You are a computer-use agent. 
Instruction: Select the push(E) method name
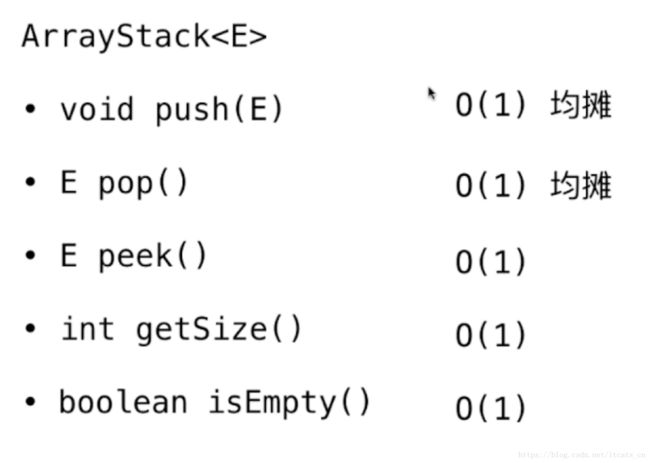(x=218, y=110)
